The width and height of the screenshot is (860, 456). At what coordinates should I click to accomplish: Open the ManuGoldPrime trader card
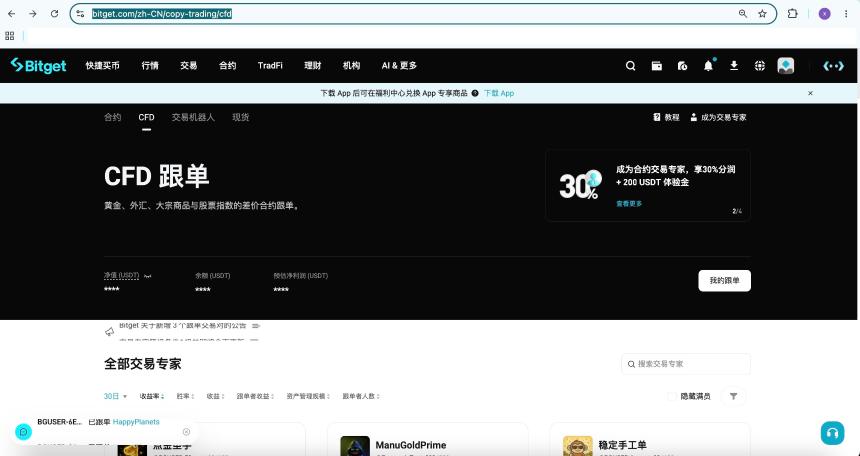[428, 440]
